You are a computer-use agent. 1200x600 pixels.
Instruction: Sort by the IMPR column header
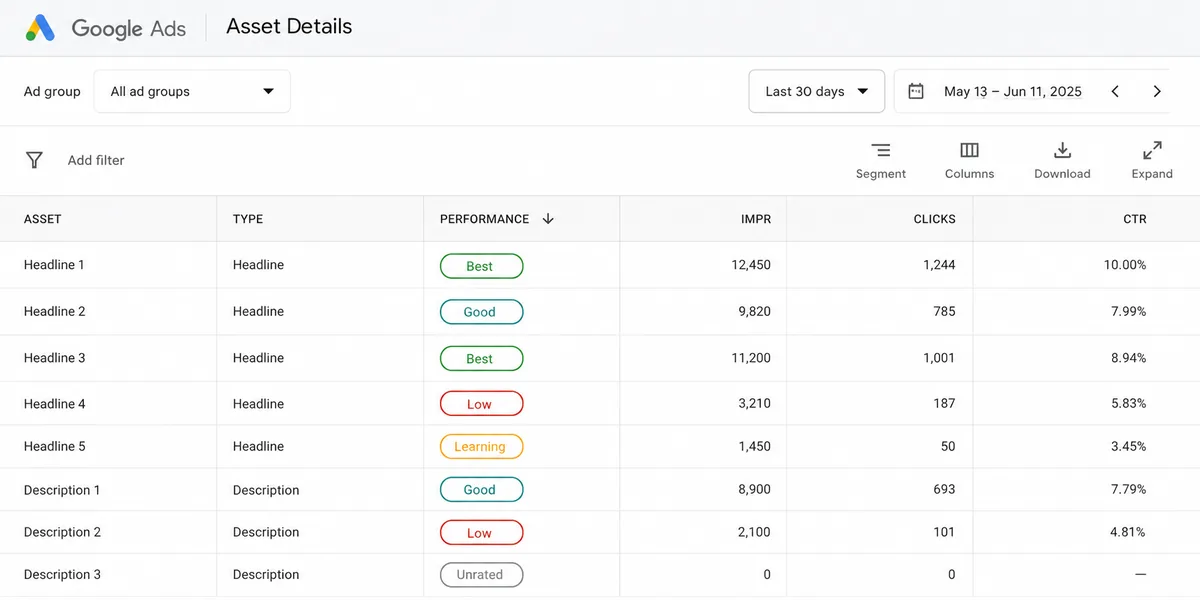[756, 219]
